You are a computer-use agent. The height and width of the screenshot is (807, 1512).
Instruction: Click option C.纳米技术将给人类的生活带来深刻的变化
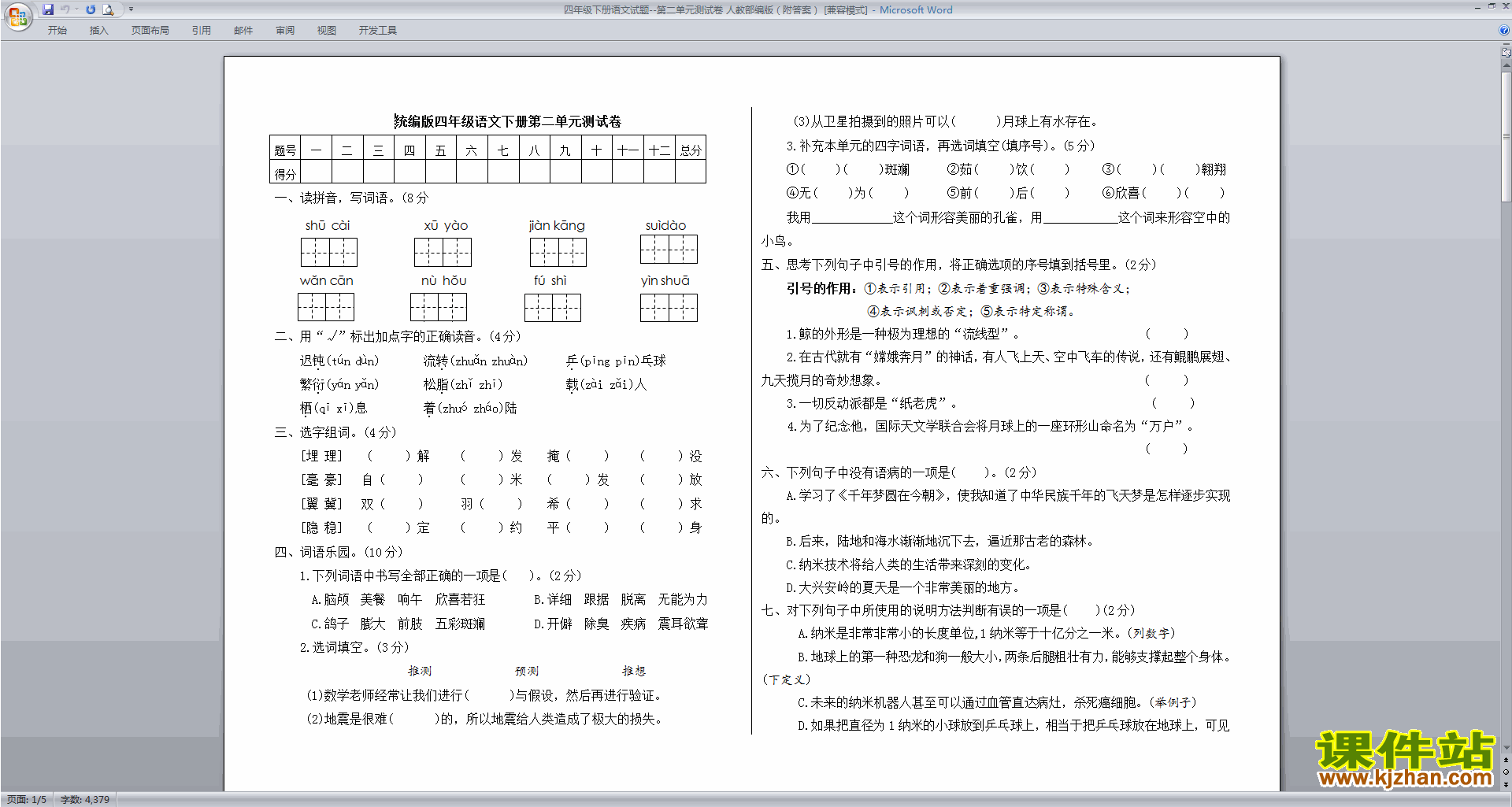tap(910, 565)
